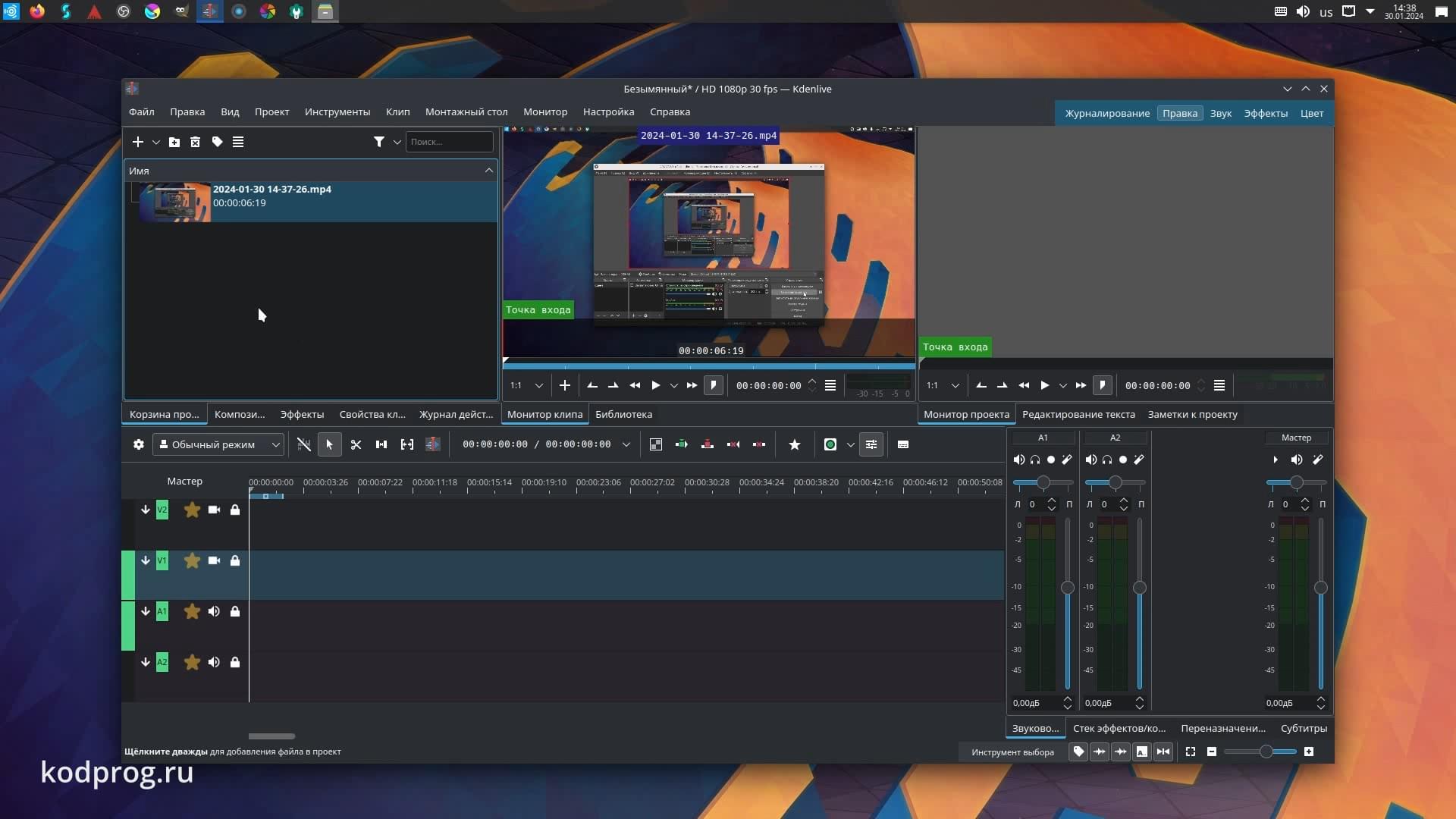Open 'Стек эффектов' tab
The height and width of the screenshot is (819, 1456).
coord(1119,729)
